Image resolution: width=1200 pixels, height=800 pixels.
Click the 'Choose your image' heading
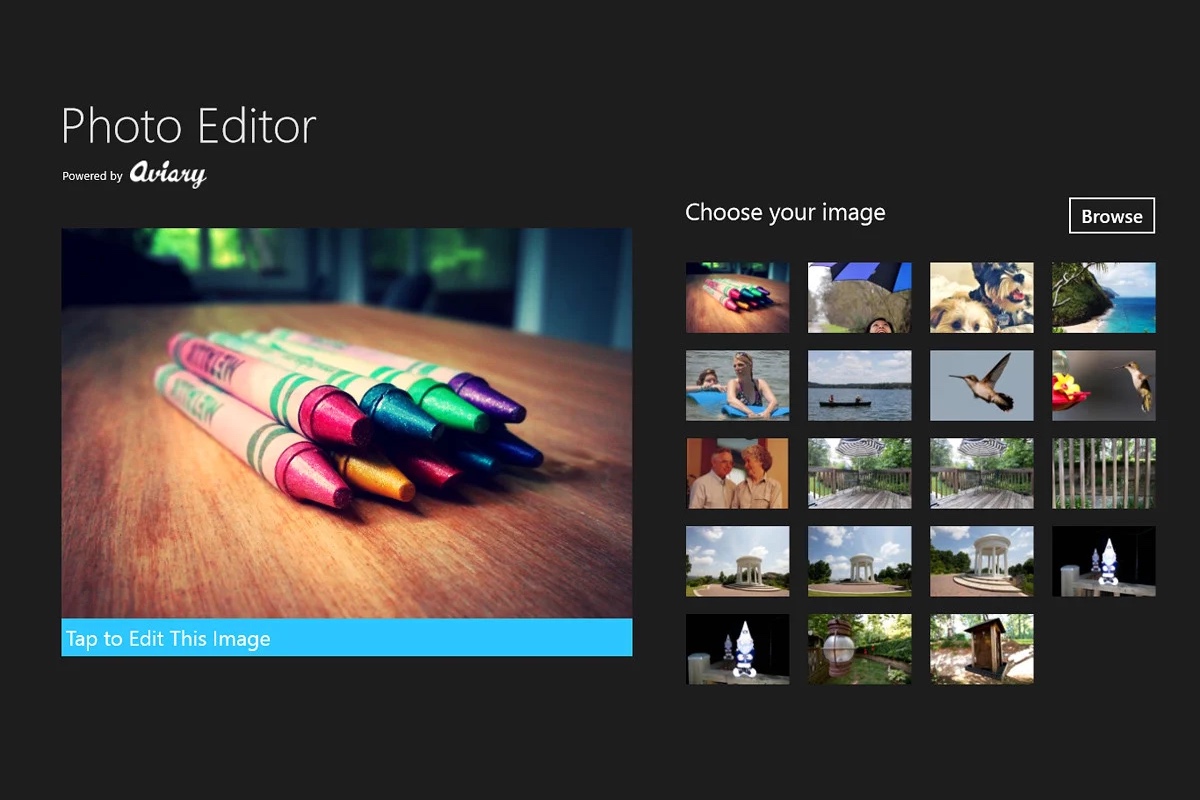785,213
